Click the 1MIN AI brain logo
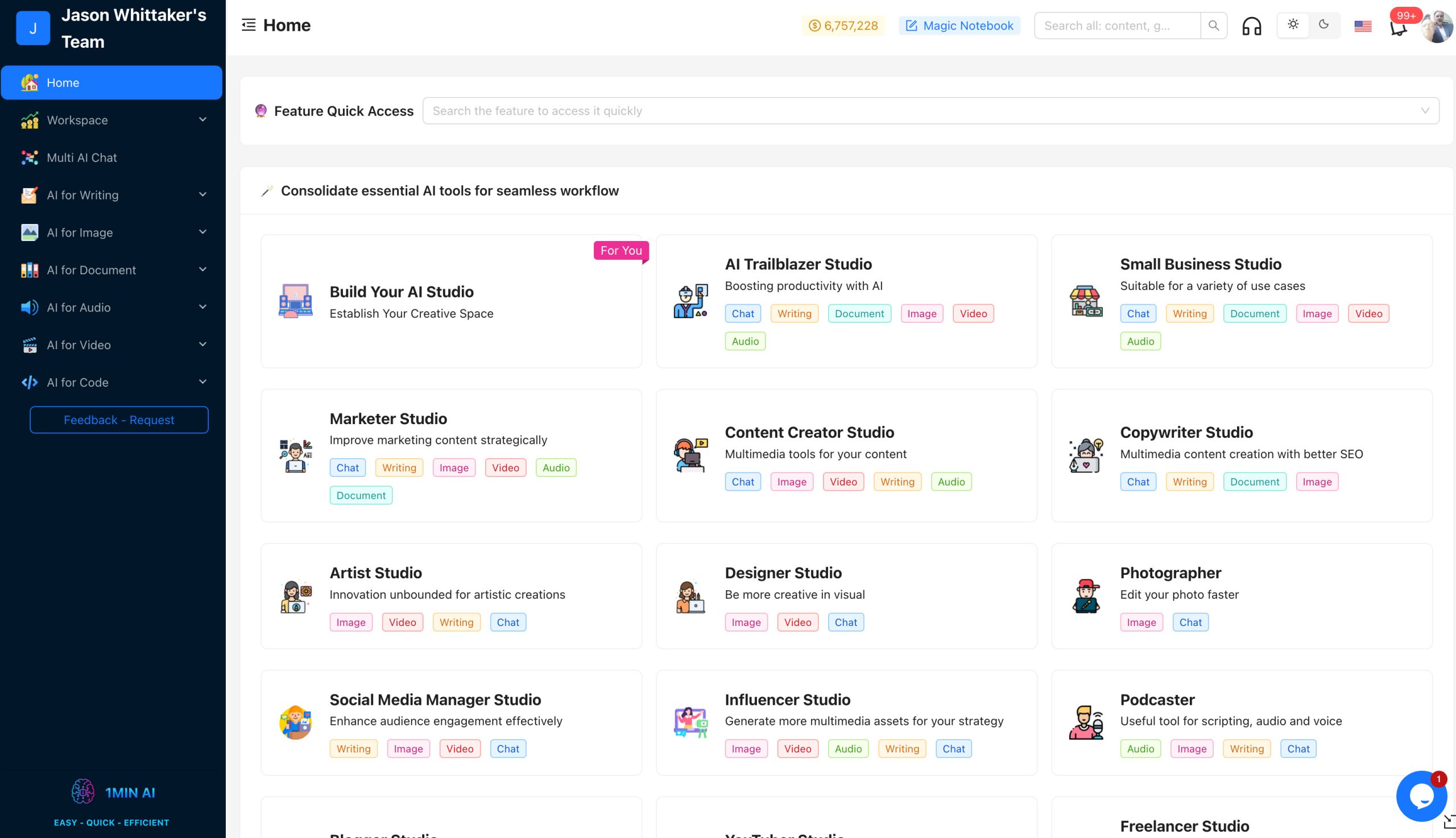Screen dimensions: 1456x838 click(83, 791)
